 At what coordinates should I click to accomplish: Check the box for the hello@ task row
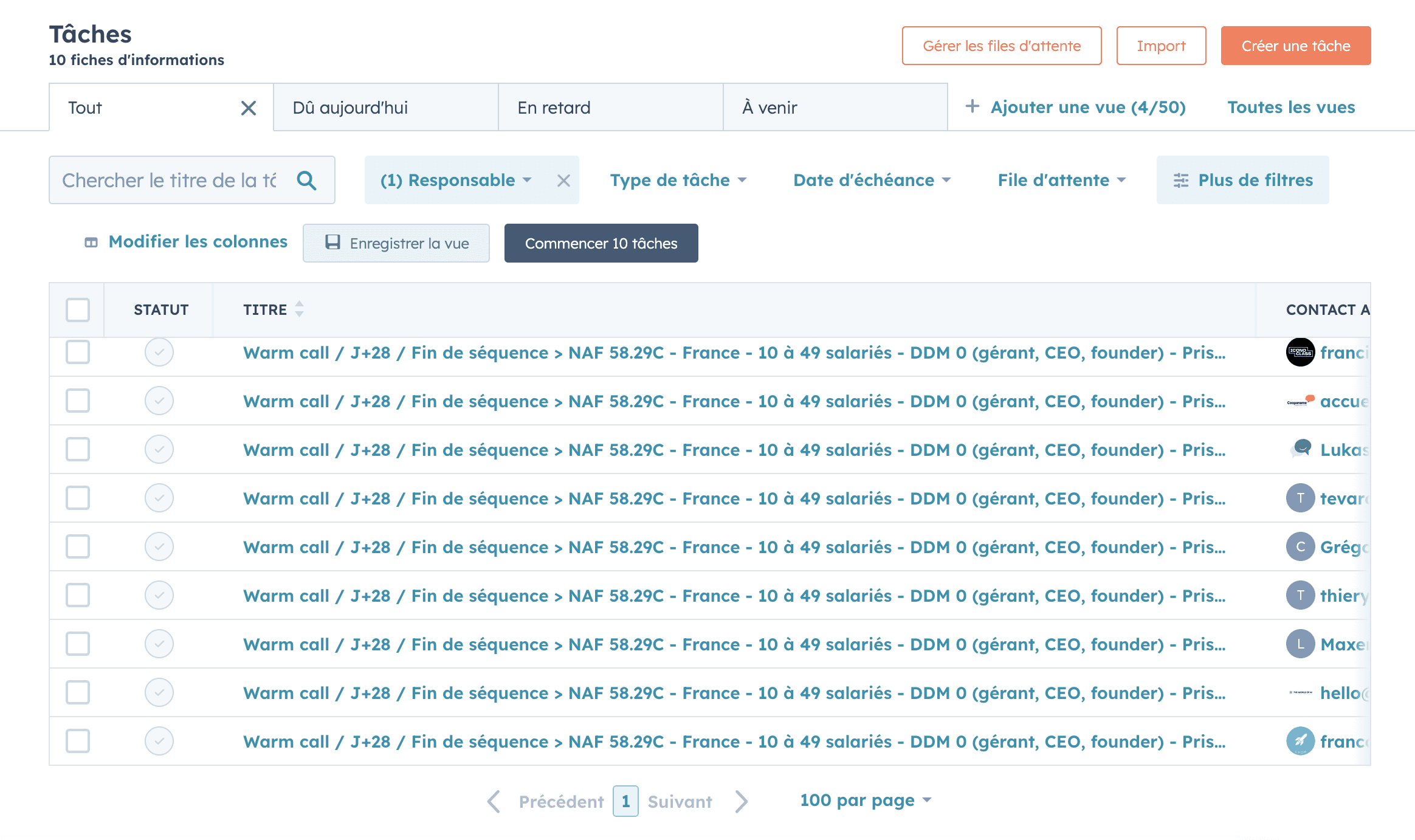[x=78, y=692]
